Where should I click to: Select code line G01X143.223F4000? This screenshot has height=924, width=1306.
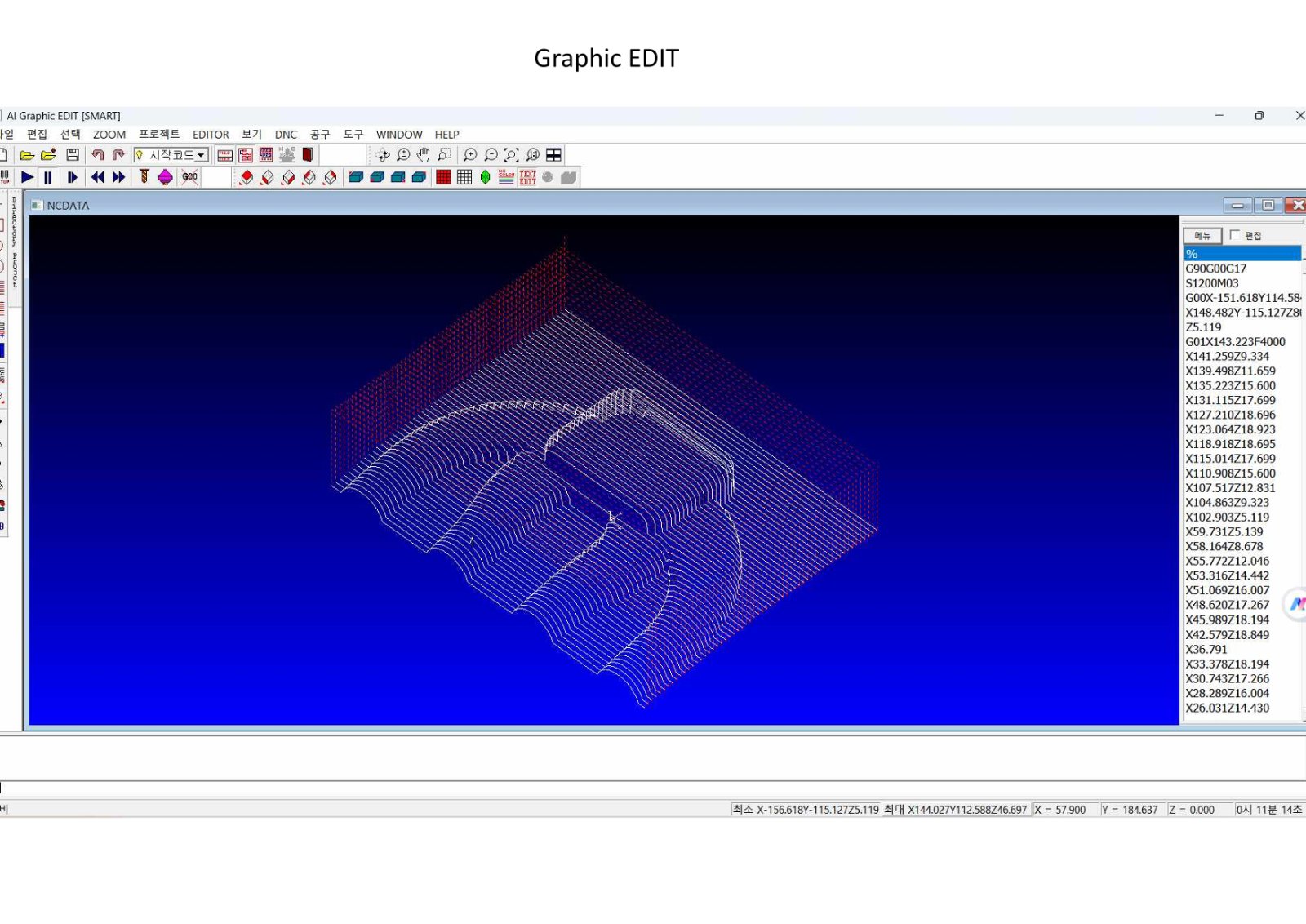click(x=1242, y=342)
